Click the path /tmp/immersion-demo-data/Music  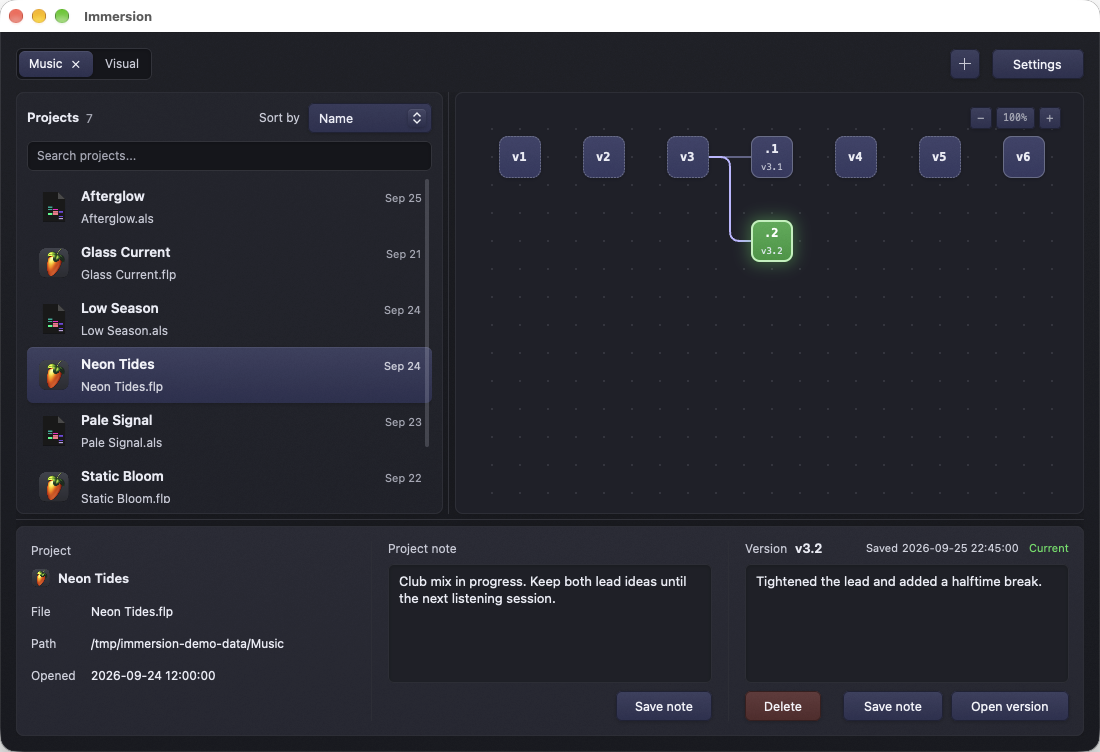click(x=187, y=643)
